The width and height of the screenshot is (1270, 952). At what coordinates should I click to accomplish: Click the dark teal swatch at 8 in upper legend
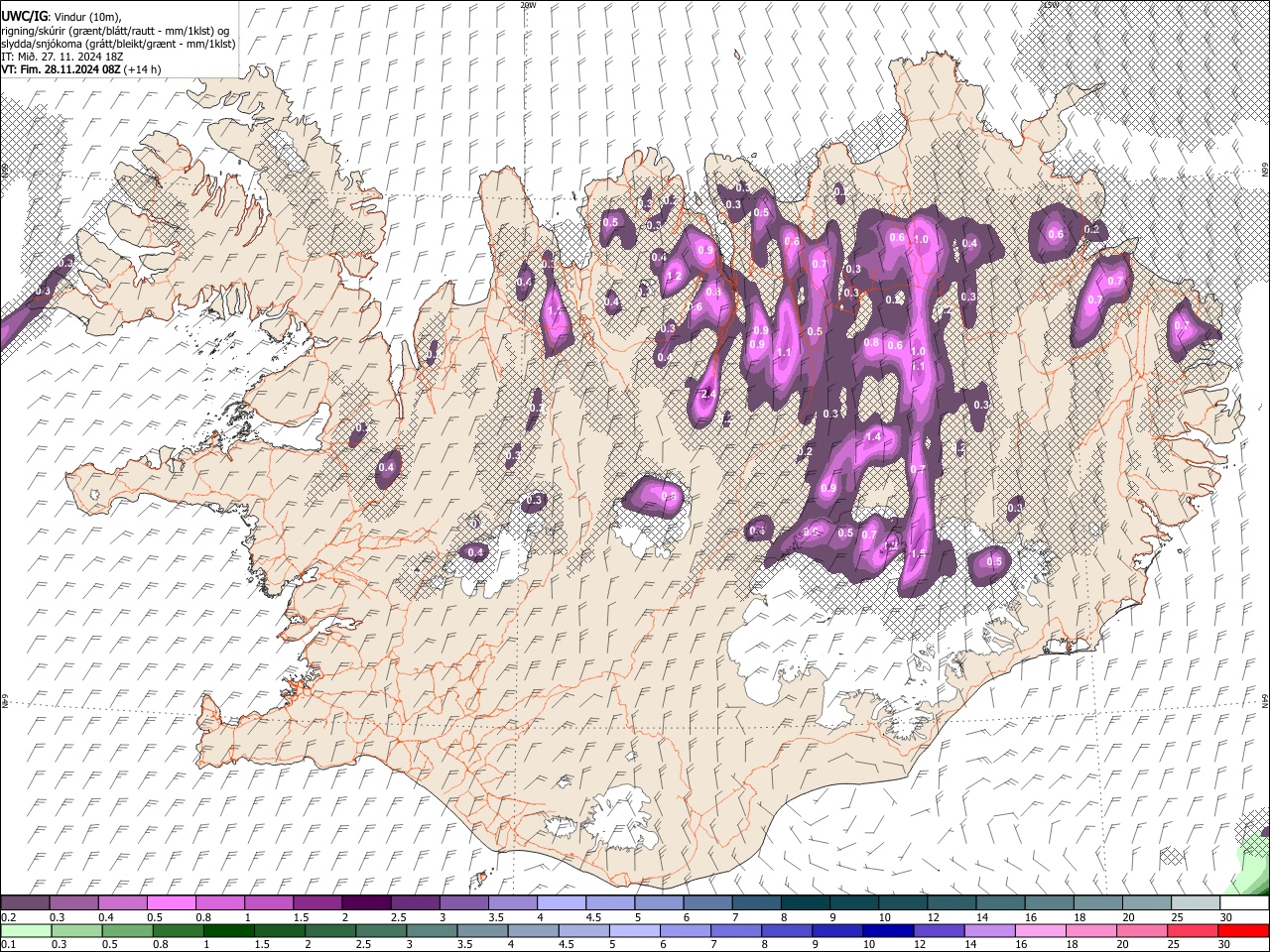(x=806, y=903)
